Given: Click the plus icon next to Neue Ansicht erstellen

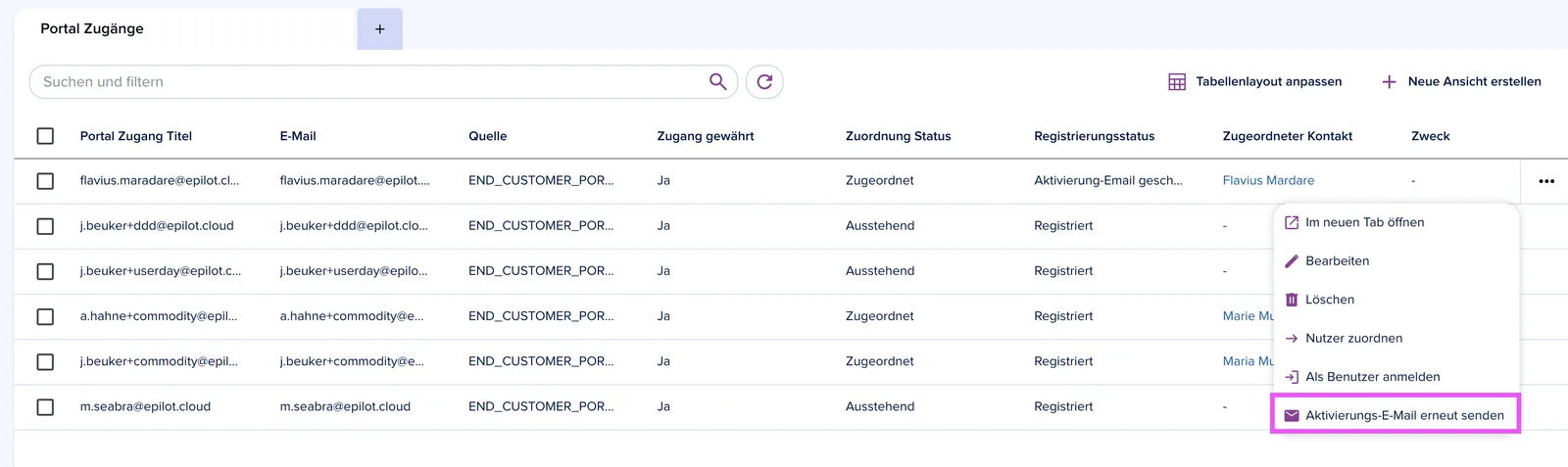Looking at the screenshot, I should coord(1389,82).
